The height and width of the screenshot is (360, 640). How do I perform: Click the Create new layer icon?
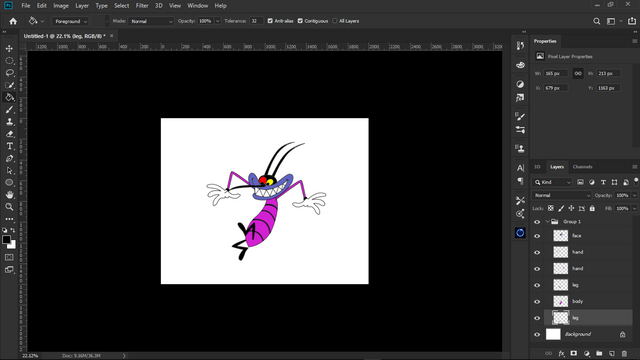(x=611, y=353)
